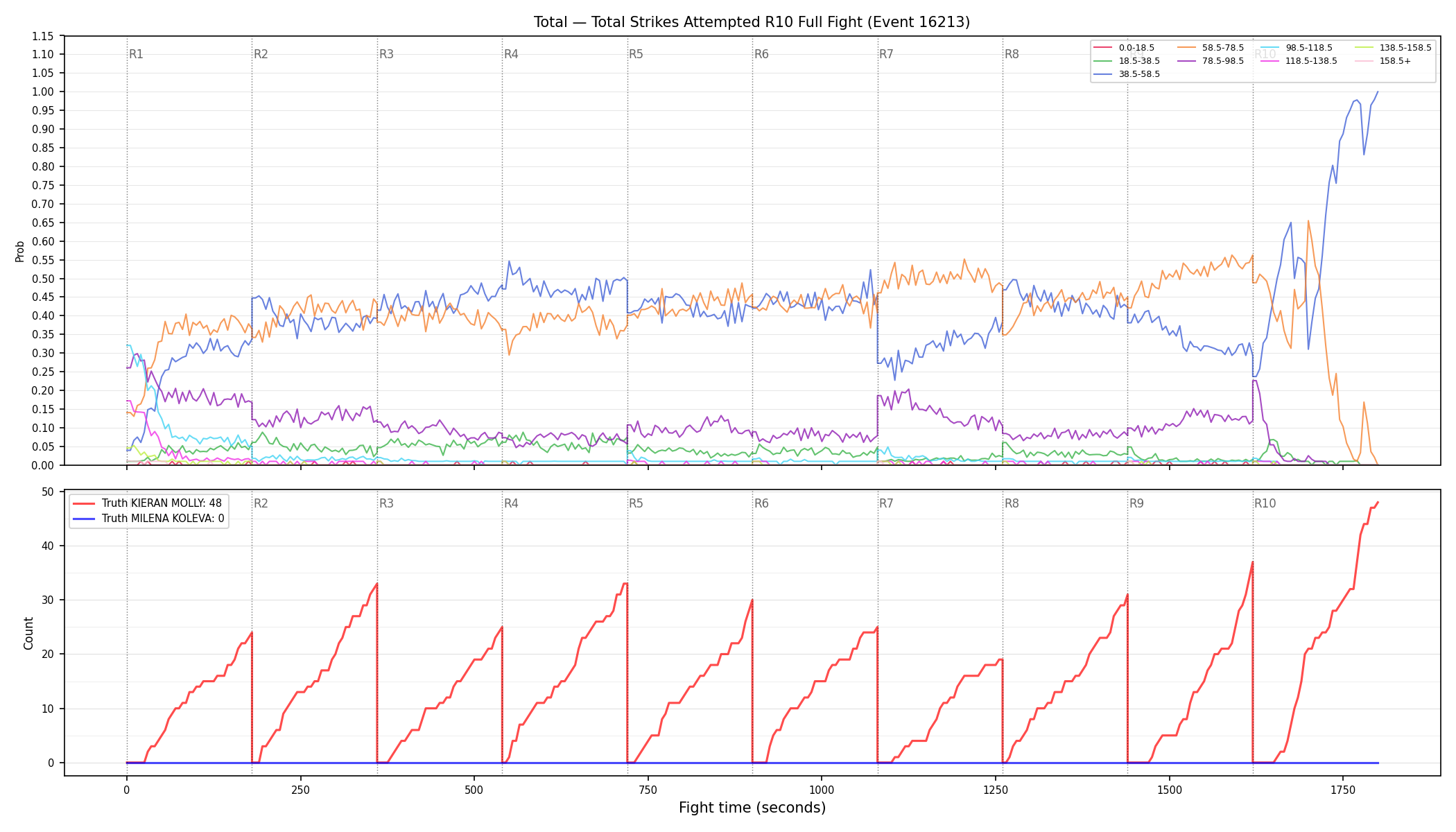Click the 750 tick on time axis

tap(648, 790)
